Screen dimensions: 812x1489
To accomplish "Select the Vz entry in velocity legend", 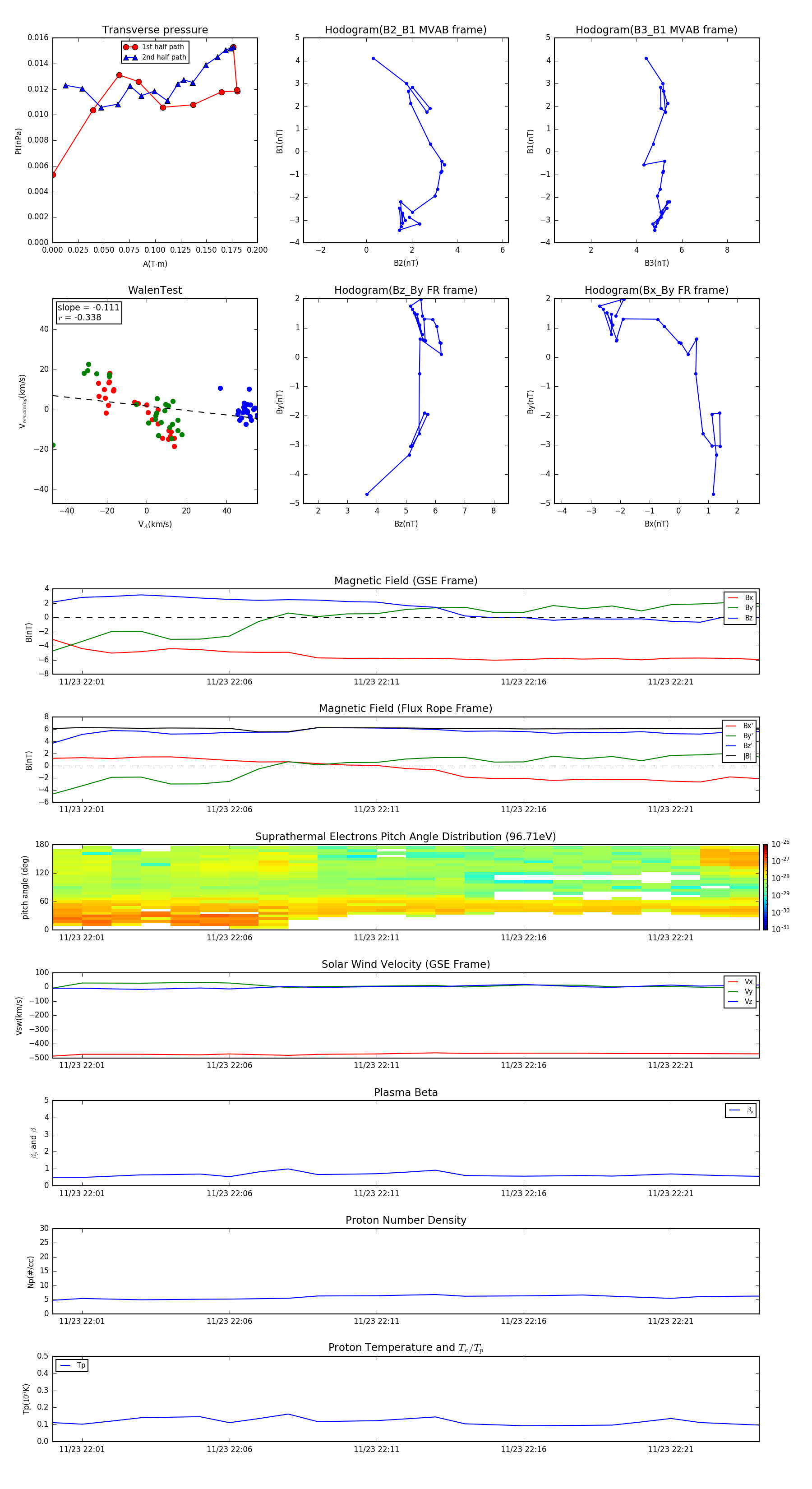I will click(x=740, y=1002).
